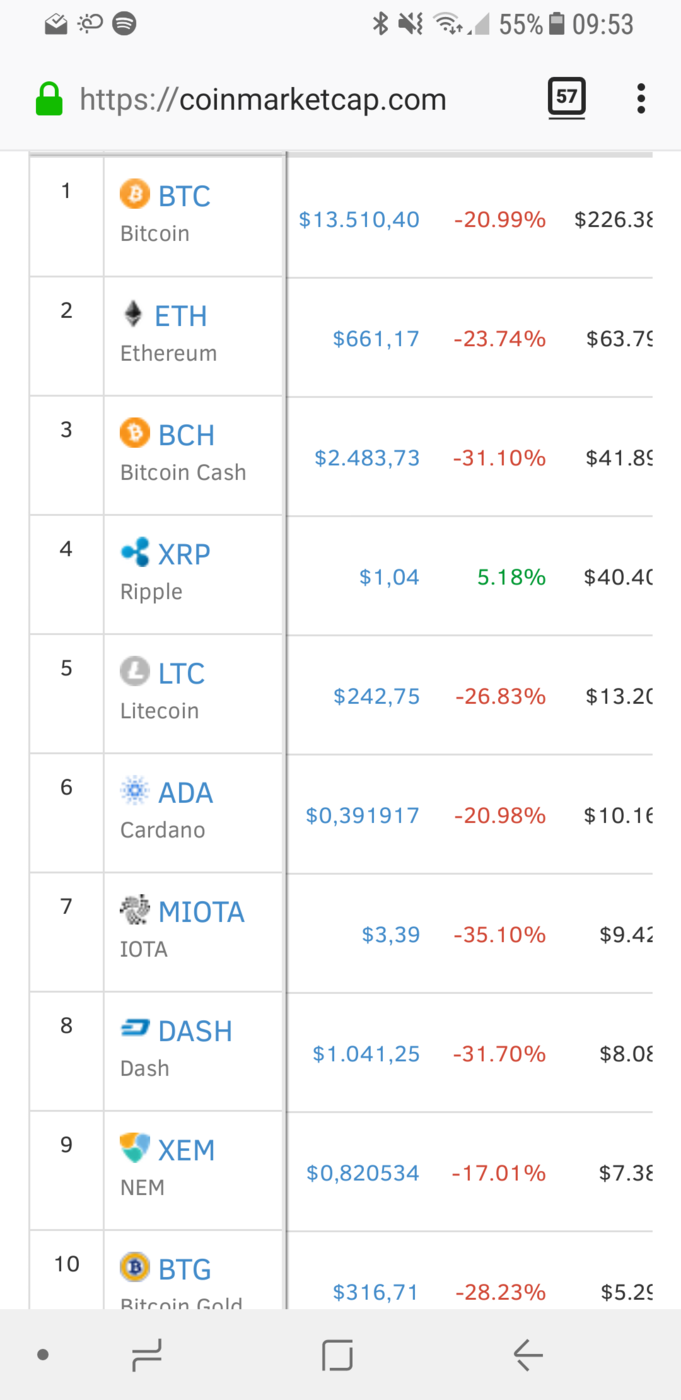681x1400 pixels.
Task: Tap the Litecoin LTC logo icon
Action: 135,672
